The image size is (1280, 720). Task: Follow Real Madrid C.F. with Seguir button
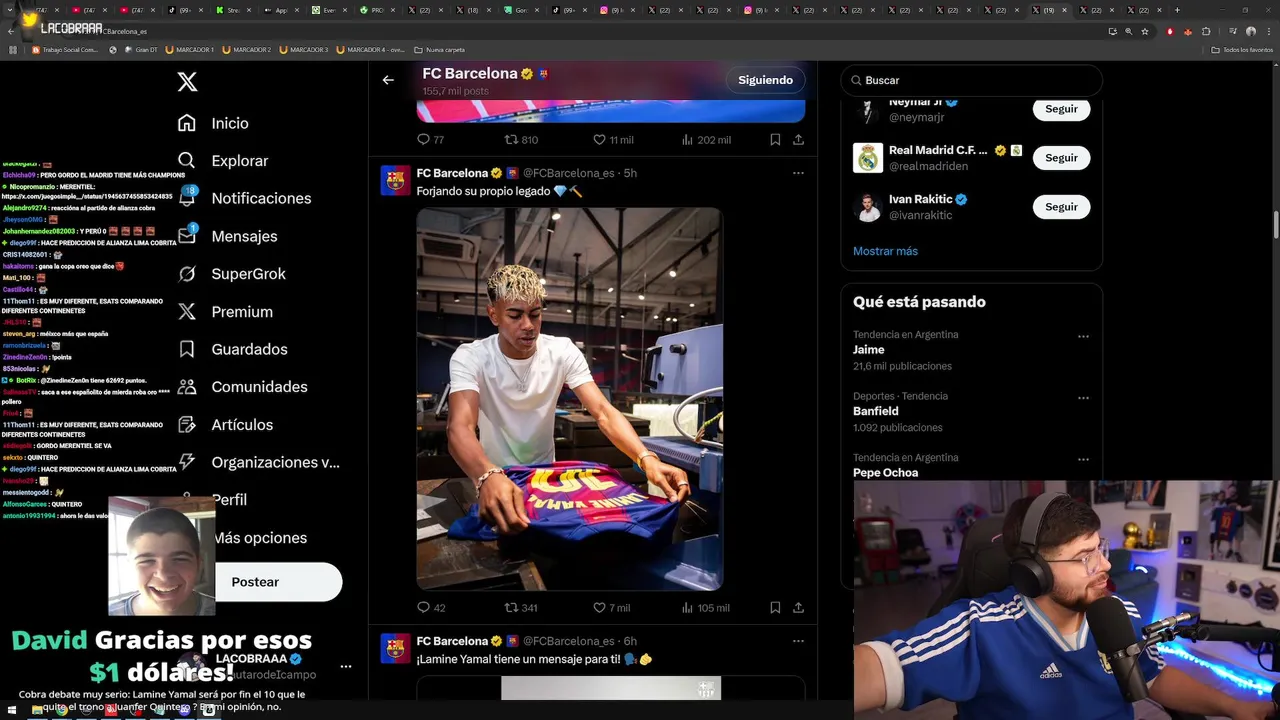1061,158
